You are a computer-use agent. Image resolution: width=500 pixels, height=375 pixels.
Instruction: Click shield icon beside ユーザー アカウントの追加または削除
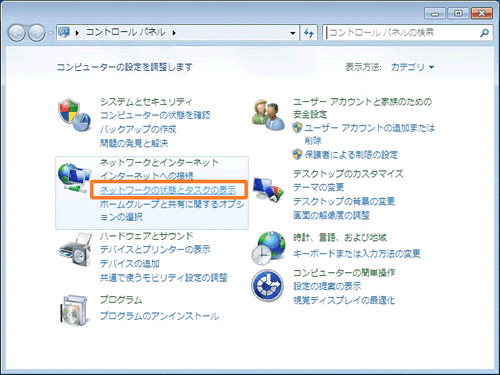tap(297, 128)
